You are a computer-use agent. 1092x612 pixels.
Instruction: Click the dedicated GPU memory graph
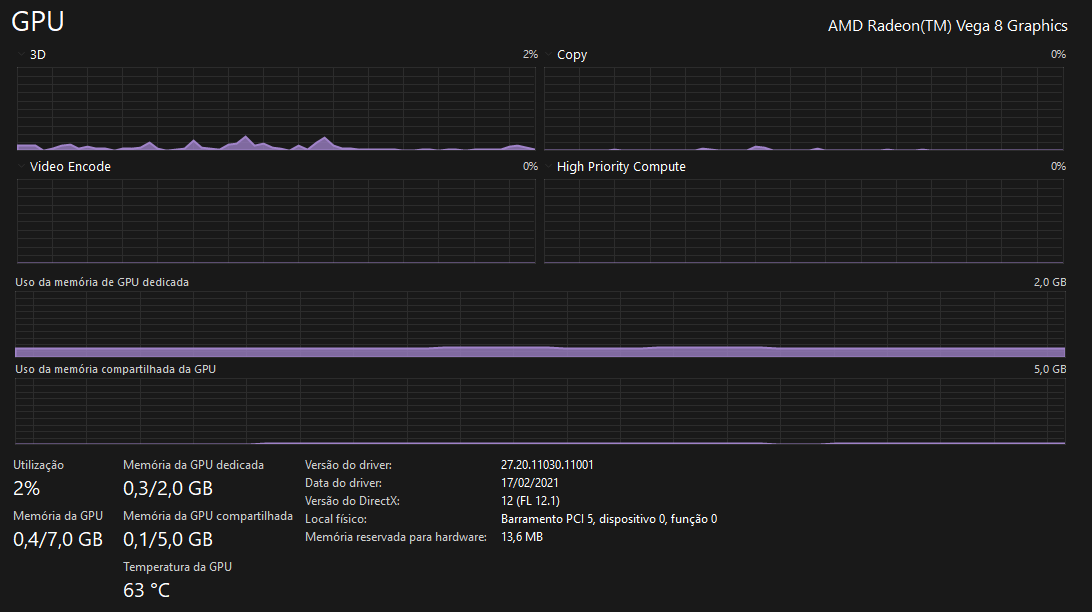tap(540, 324)
